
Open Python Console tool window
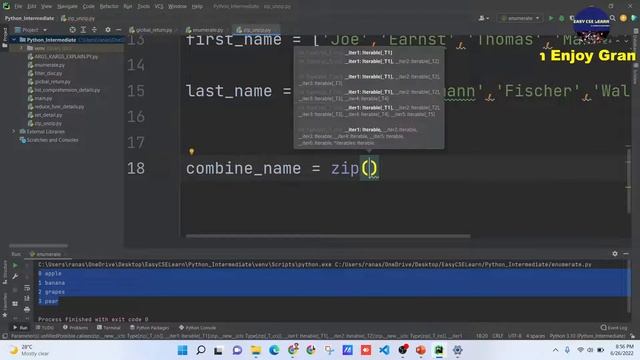(198, 328)
